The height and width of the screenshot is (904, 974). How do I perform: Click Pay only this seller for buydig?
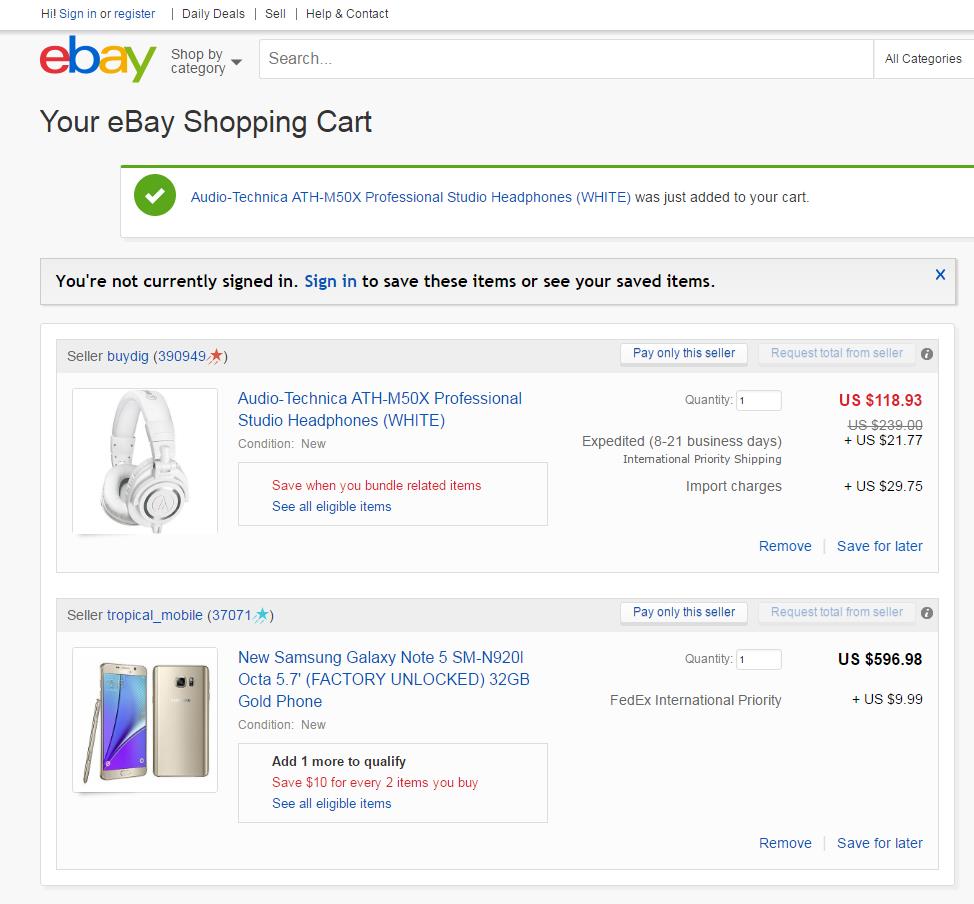point(683,353)
